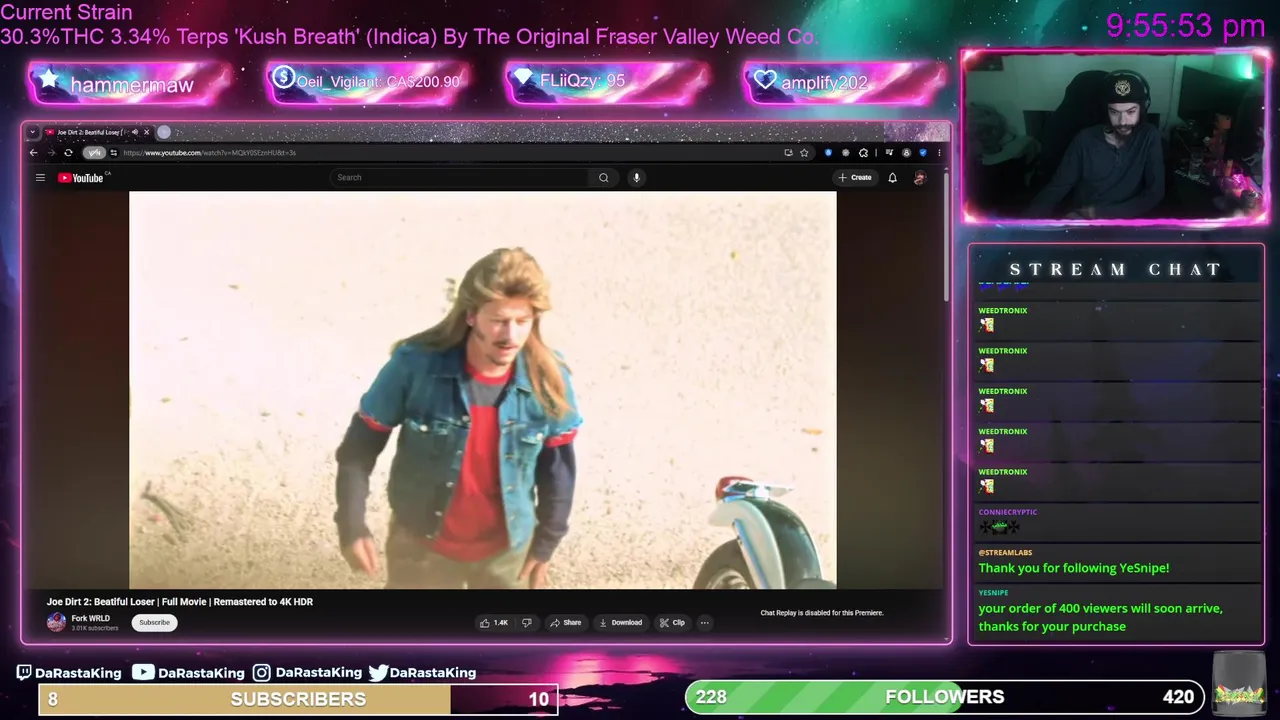This screenshot has height=720, width=1280.
Task: Select the Joe Dirt 2 browser tab
Action: click(96, 132)
